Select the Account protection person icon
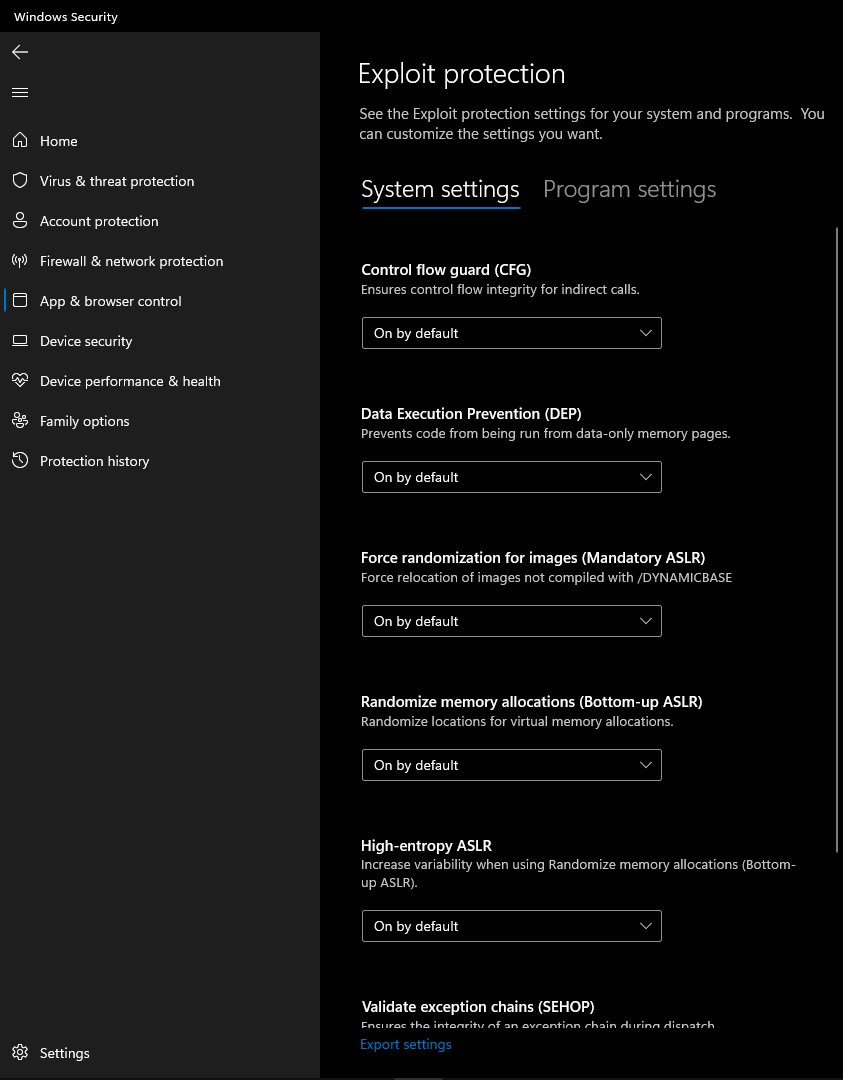The image size is (843, 1080). tap(20, 221)
